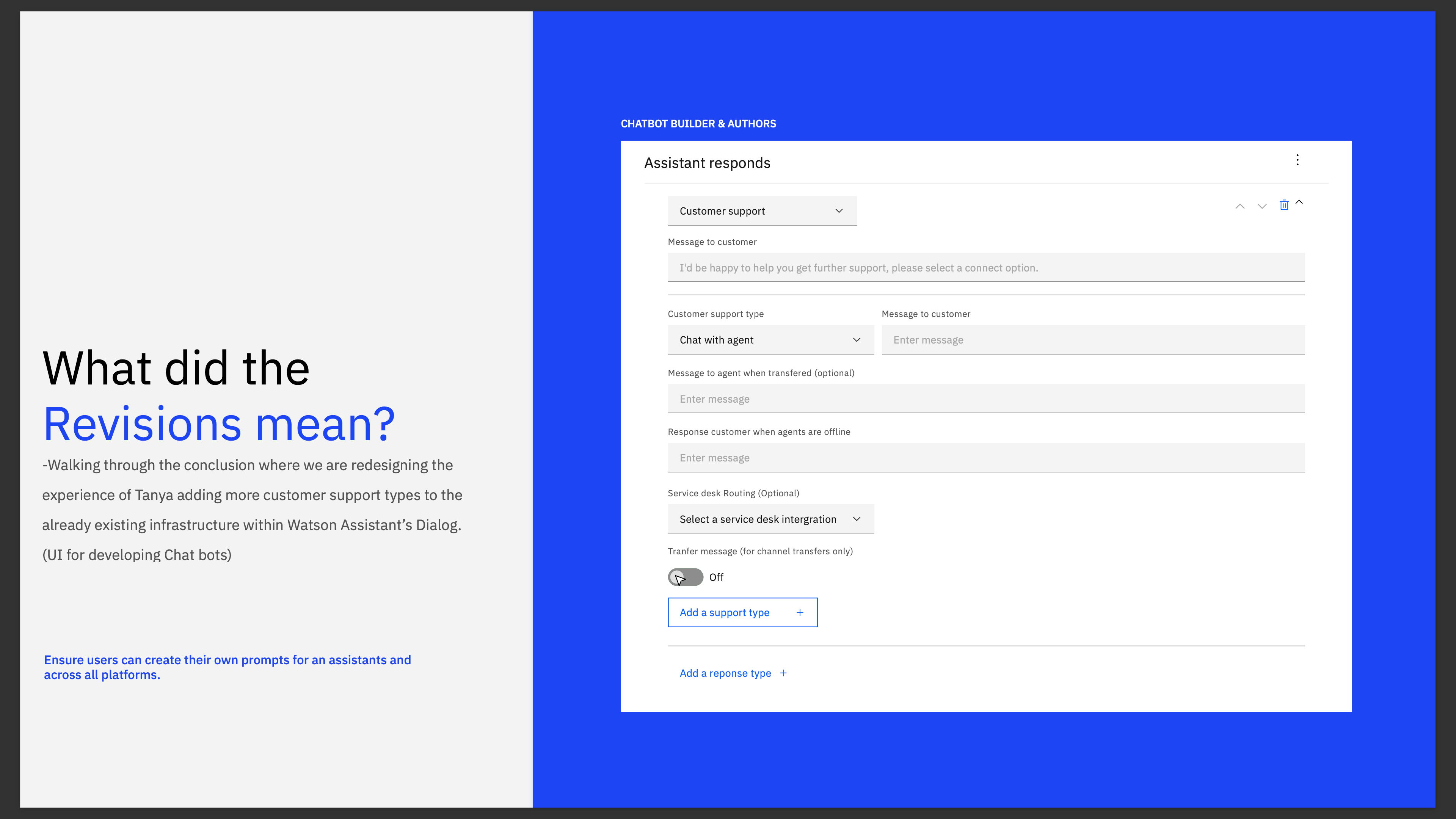1456x819 pixels.
Task: Click the Add a support type button
Action: coord(743,612)
